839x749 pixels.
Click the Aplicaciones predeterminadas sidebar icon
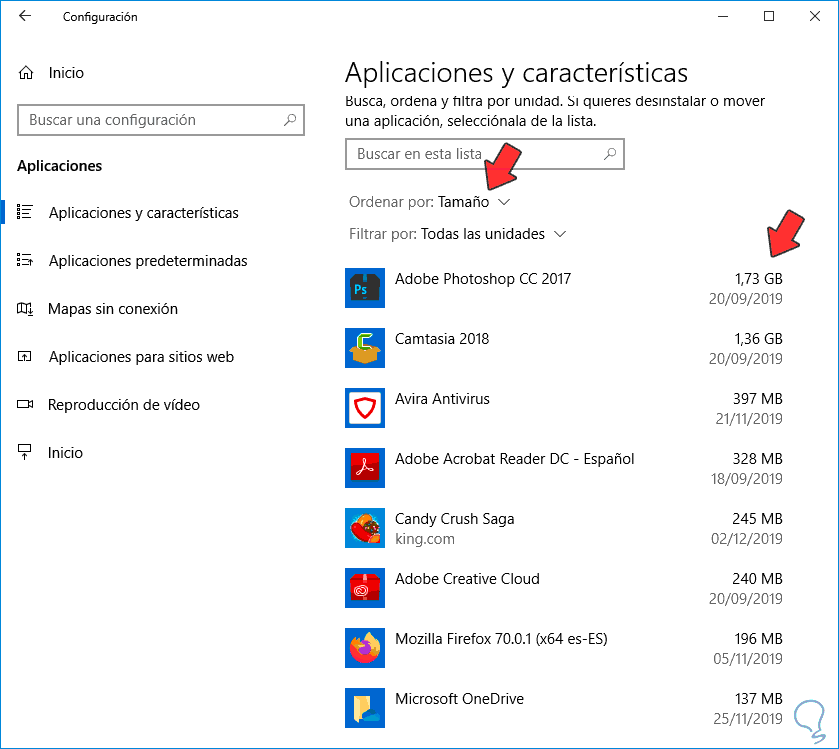point(25,261)
